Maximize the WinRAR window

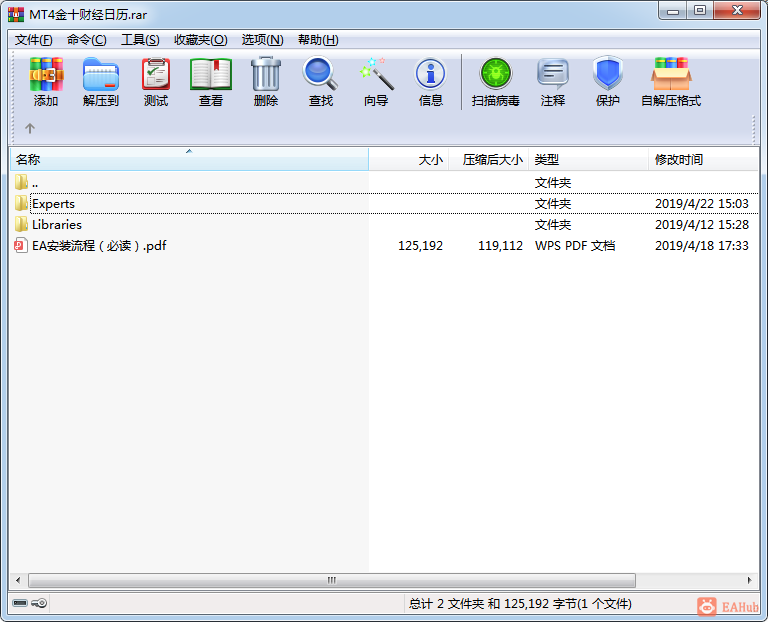point(700,11)
